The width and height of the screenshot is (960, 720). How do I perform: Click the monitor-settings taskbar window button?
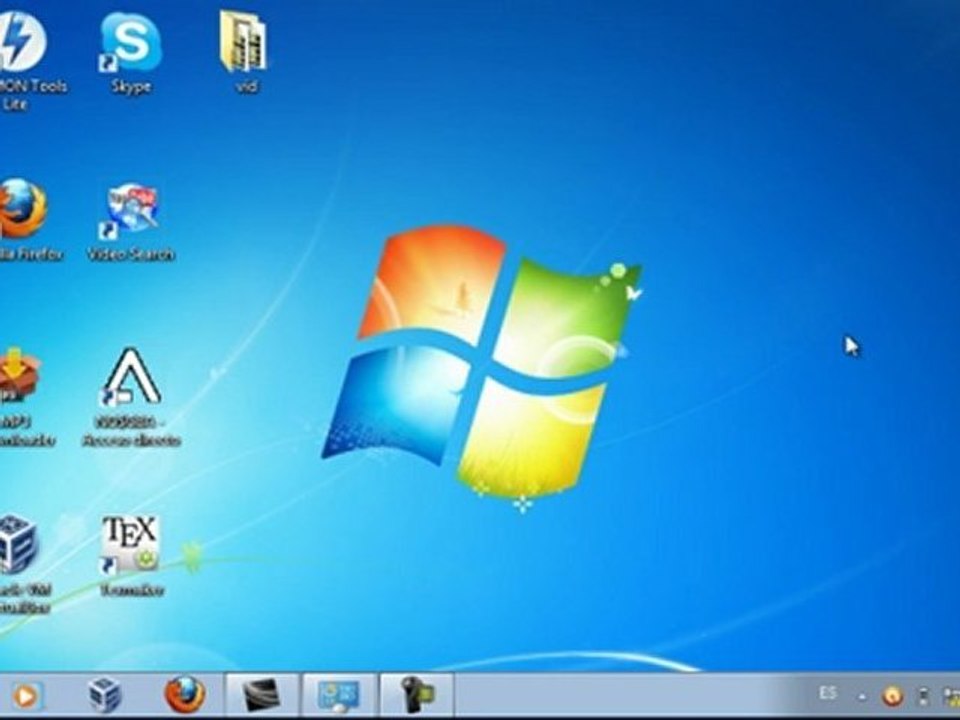click(339, 696)
